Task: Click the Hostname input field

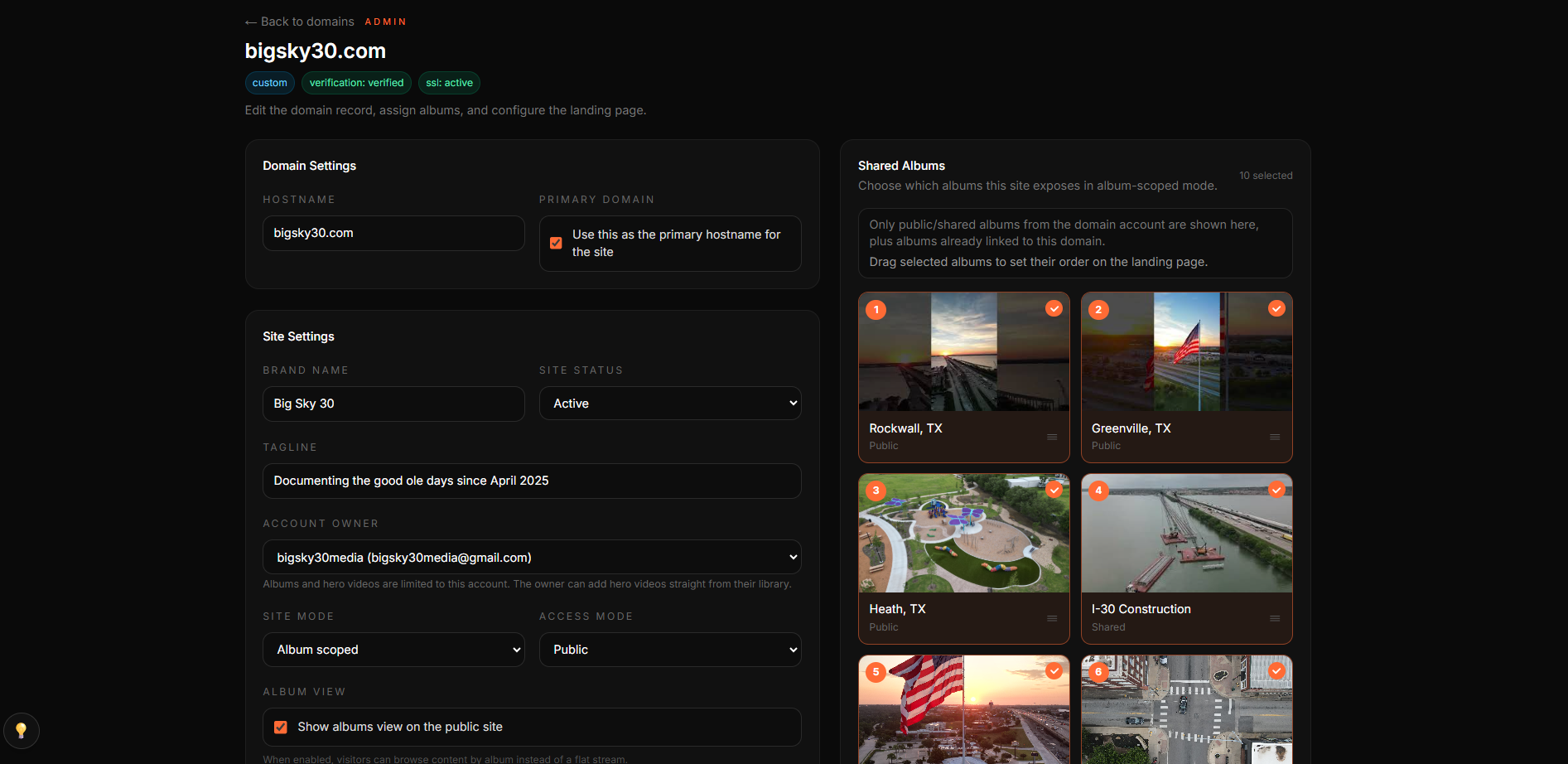Action: click(x=393, y=234)
